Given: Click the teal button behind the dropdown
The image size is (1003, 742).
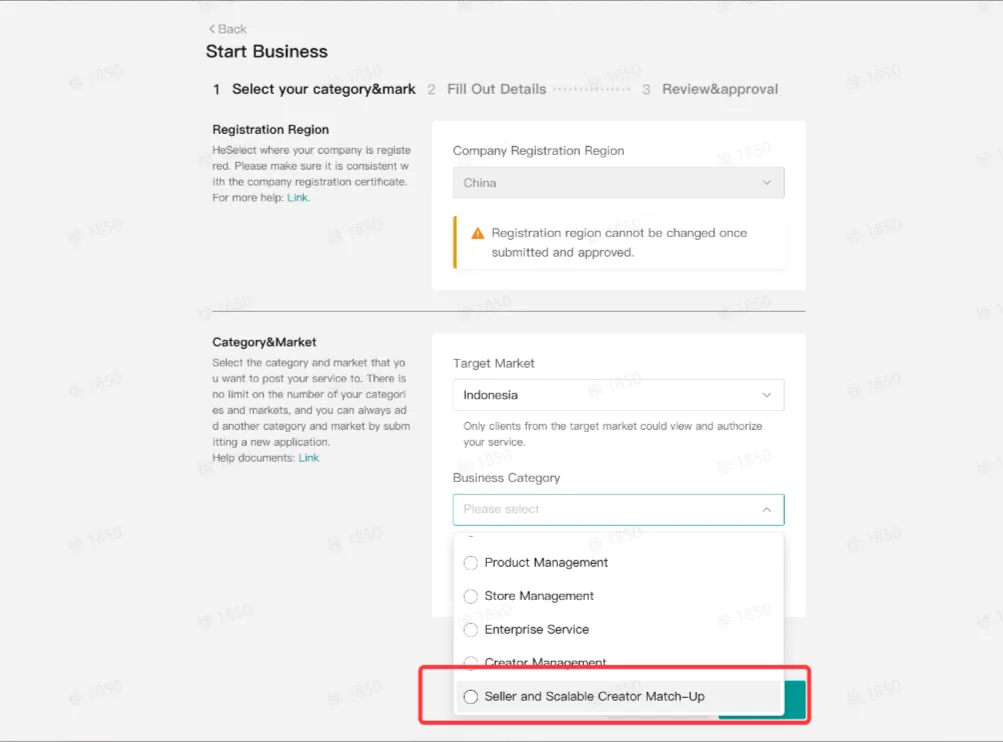Looking at the screenshot, I should coord(794,700).
